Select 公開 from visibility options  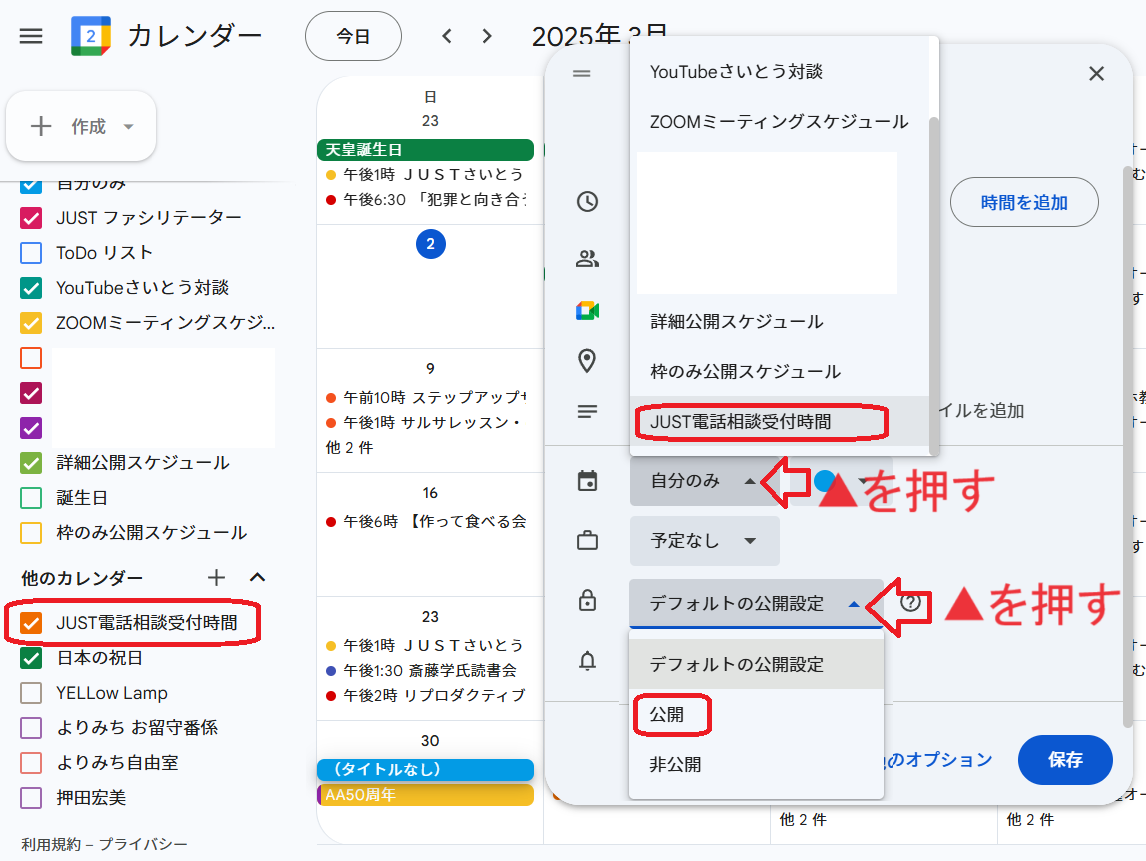[x=670, y=714]
